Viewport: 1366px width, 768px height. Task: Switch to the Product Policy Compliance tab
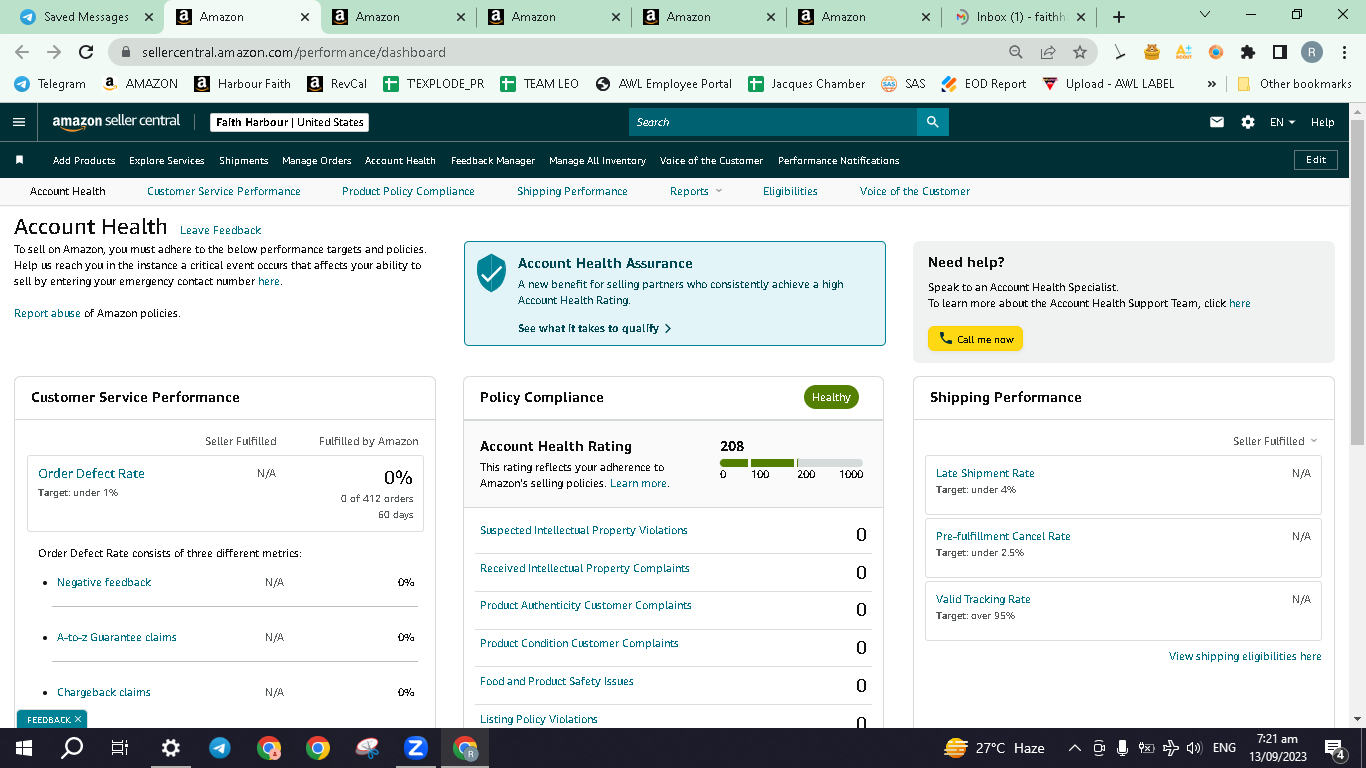coord(408,191)
